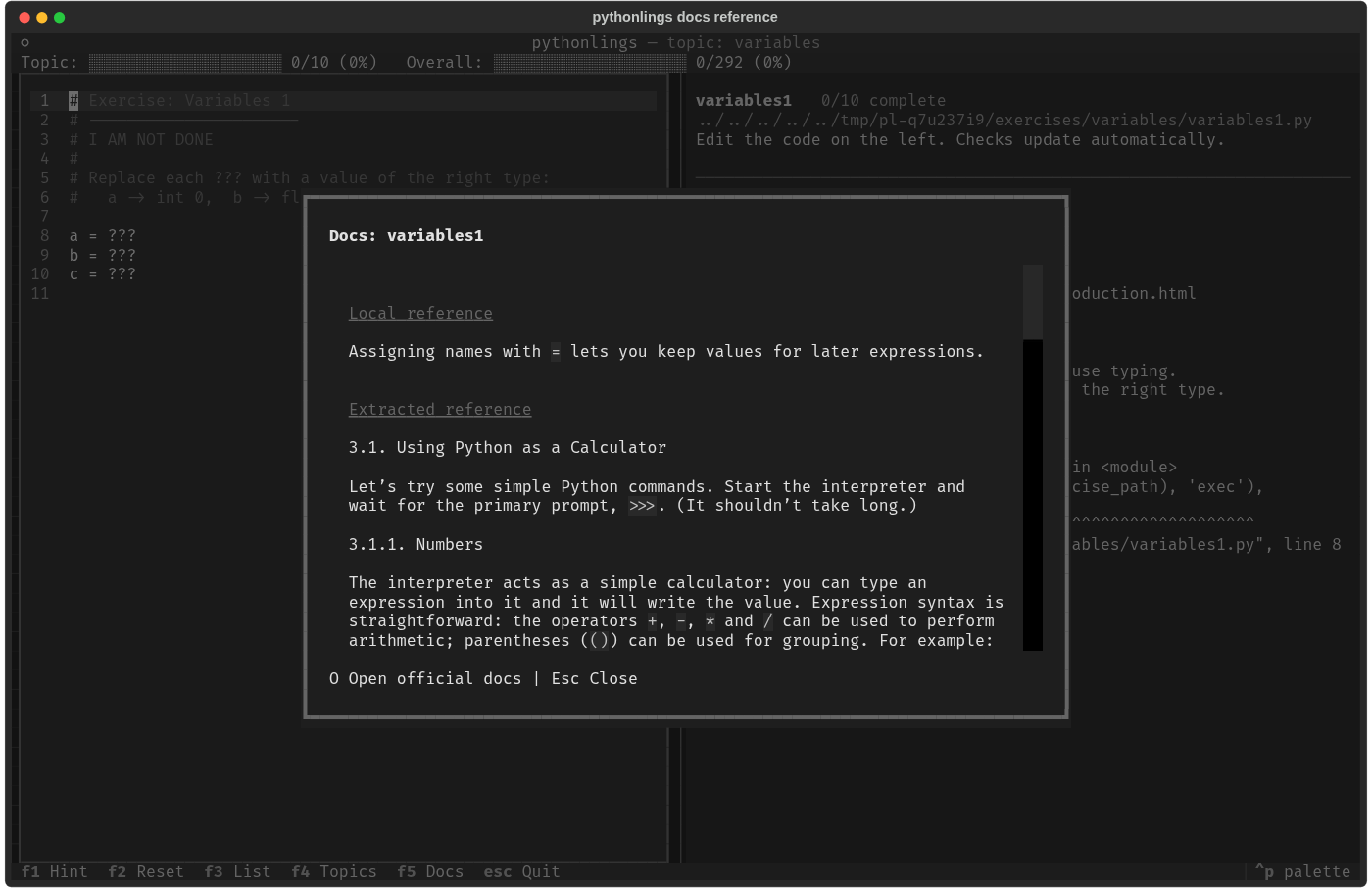Click 'pythonlings — topic: variables' header
1372x888 pixels.
point(676,42)
